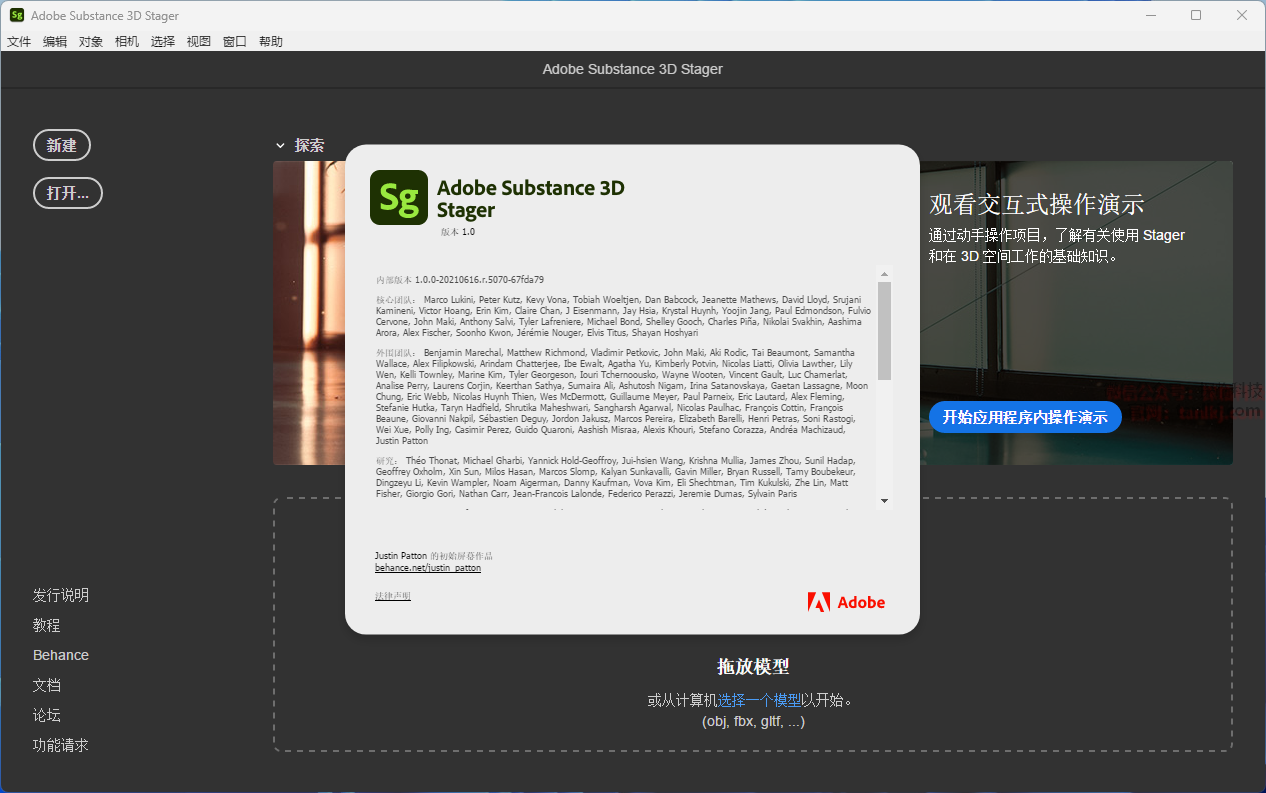This screenshot has width=1266, height=793.
Task: Collapse the 探索 section chevron
Action: click(281, 146)
